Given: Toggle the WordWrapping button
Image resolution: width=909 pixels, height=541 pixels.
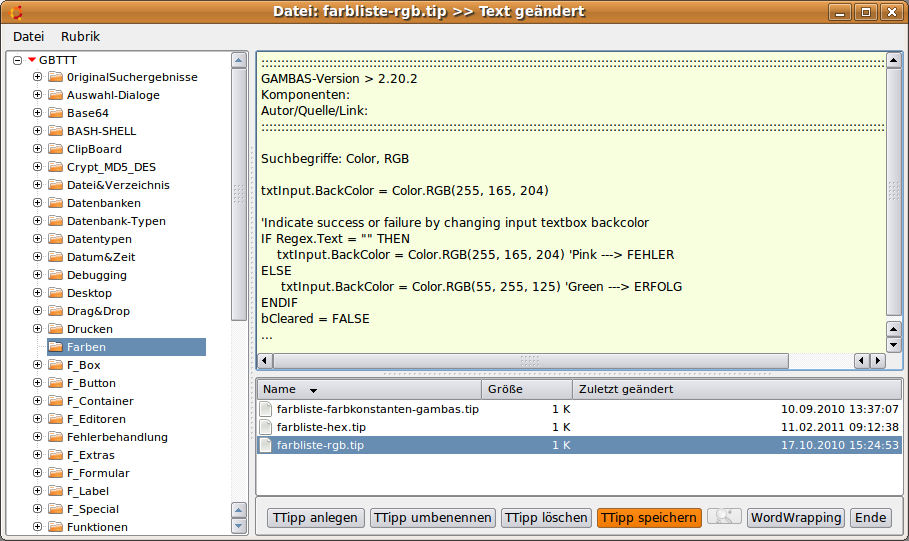Looking at the screenshot, I should point(796,518).
